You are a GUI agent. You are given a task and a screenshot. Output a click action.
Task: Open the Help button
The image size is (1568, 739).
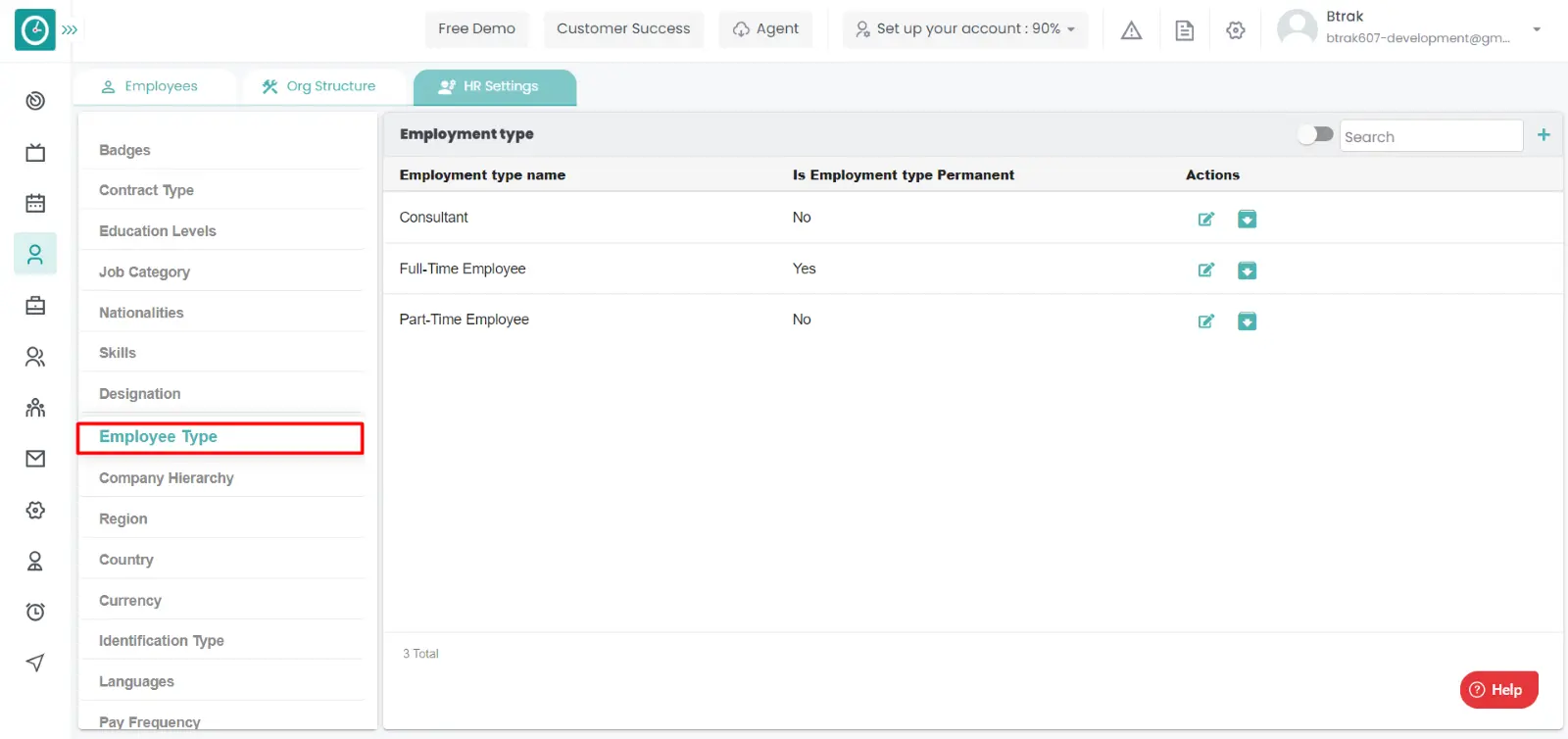pyautogui.click(x=1498, y=689)
